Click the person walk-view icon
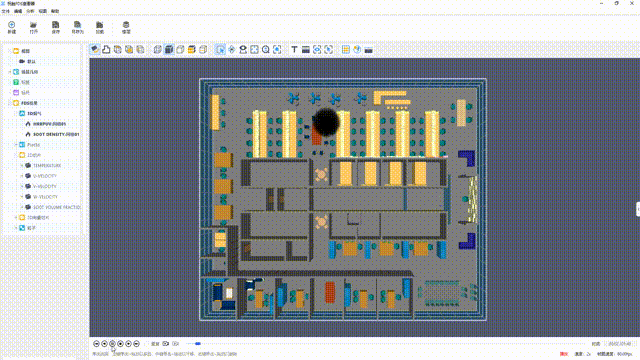The height and width of the screenshot is (360, 640). (243, 49)
